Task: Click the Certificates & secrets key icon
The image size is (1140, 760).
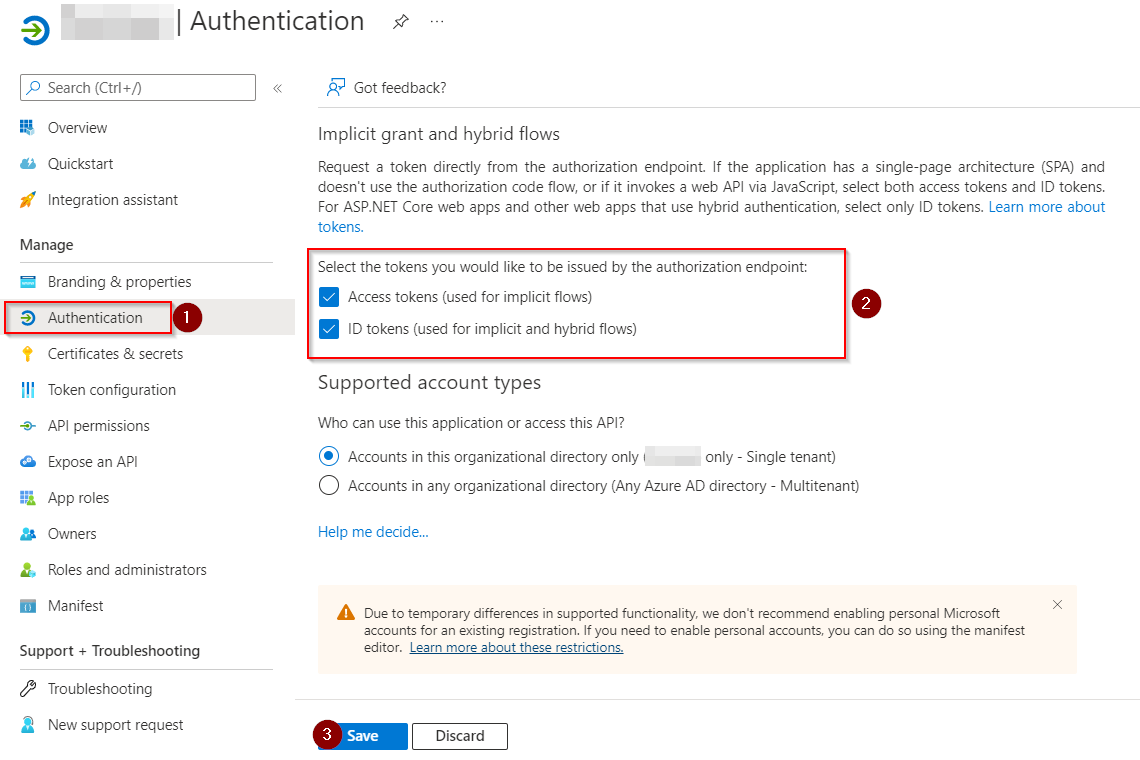Action: click(28, 354)
